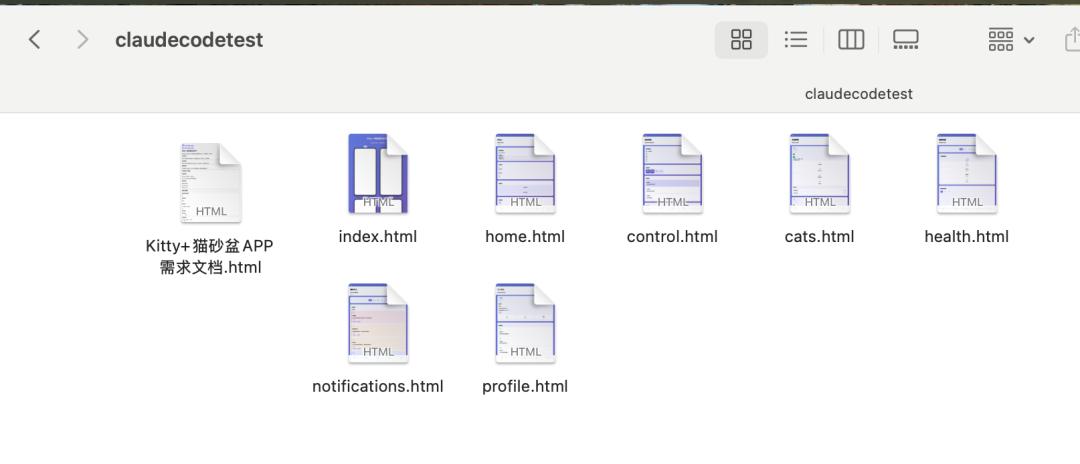The image size is (1080, 464).
Task: Click the Share toolbar icon
Action: click(1072, 39)
